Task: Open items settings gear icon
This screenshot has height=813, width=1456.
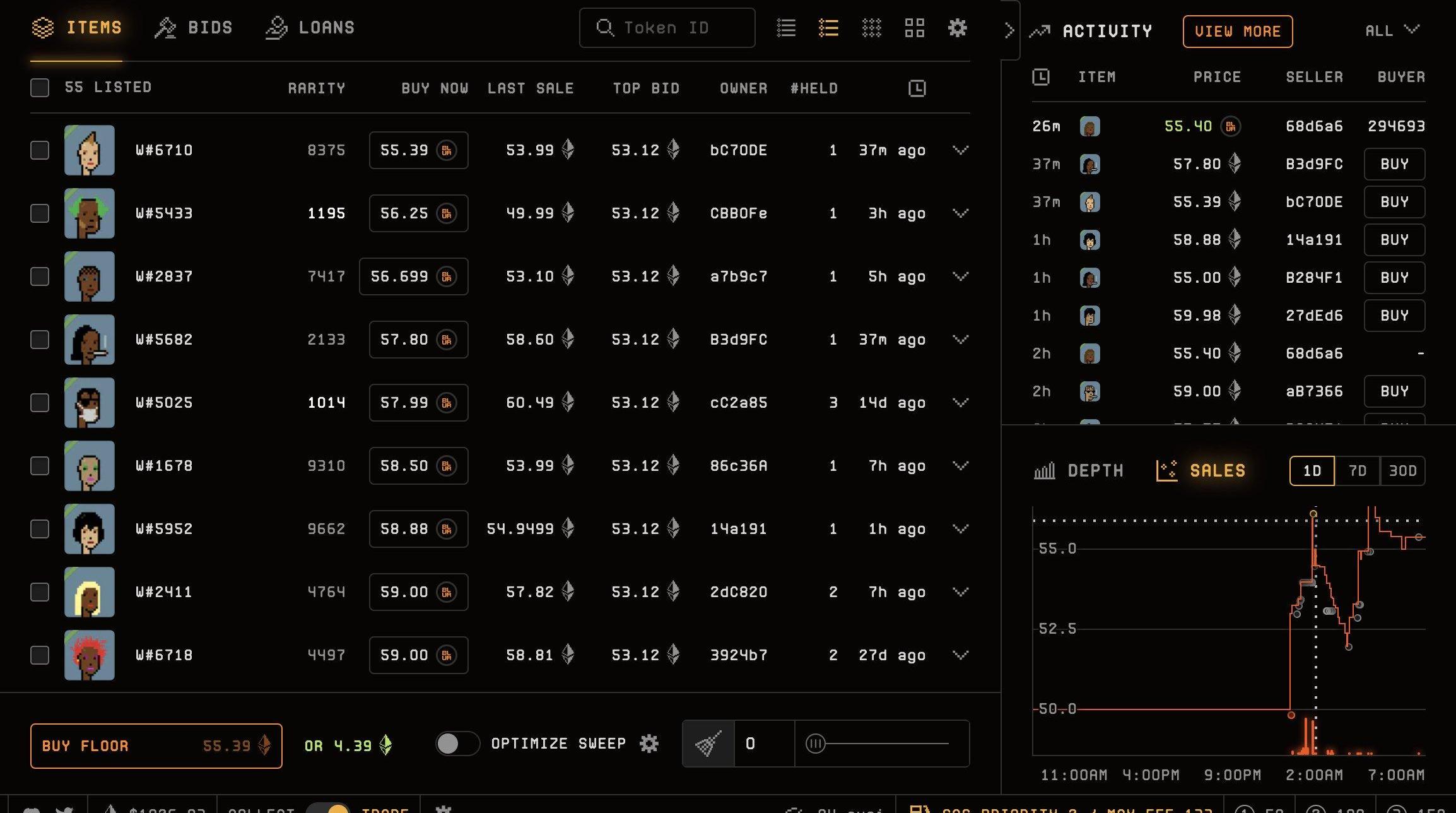Action: pyautogui.click(x=957, y=28)
